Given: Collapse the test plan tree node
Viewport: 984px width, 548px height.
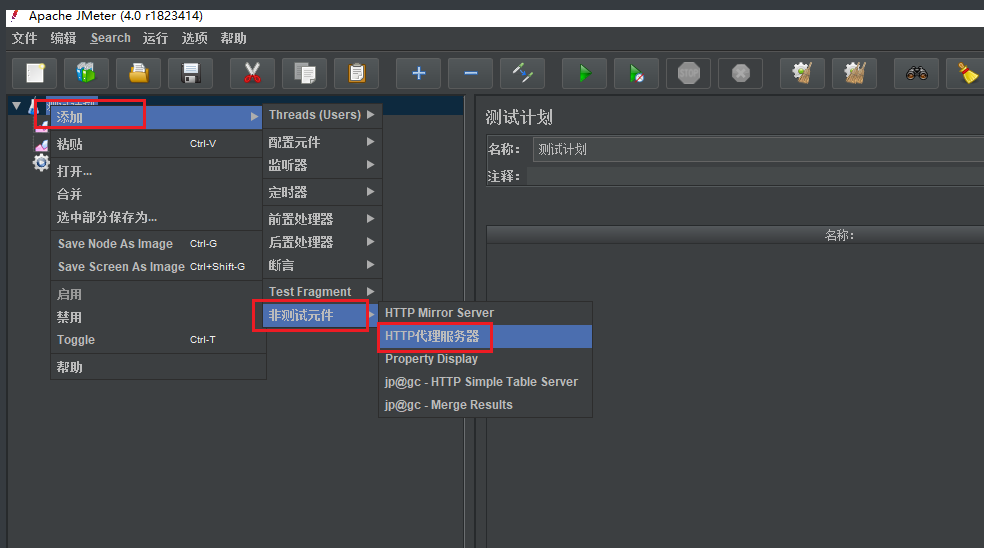Looking at the screenshot, I should [x=17, y=106].
